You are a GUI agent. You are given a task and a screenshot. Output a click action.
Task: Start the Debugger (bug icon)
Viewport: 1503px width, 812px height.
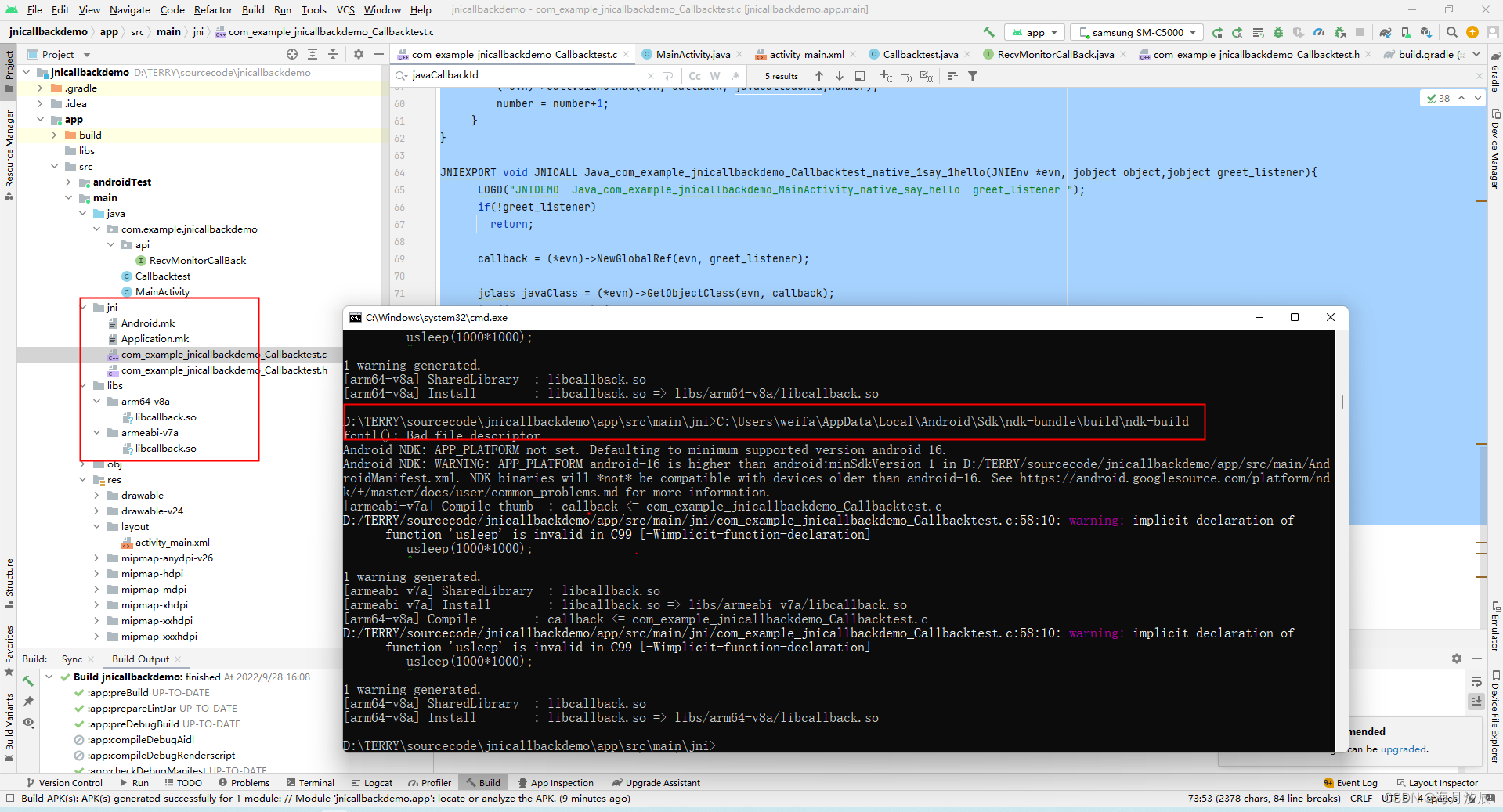tap(1277, 32)
